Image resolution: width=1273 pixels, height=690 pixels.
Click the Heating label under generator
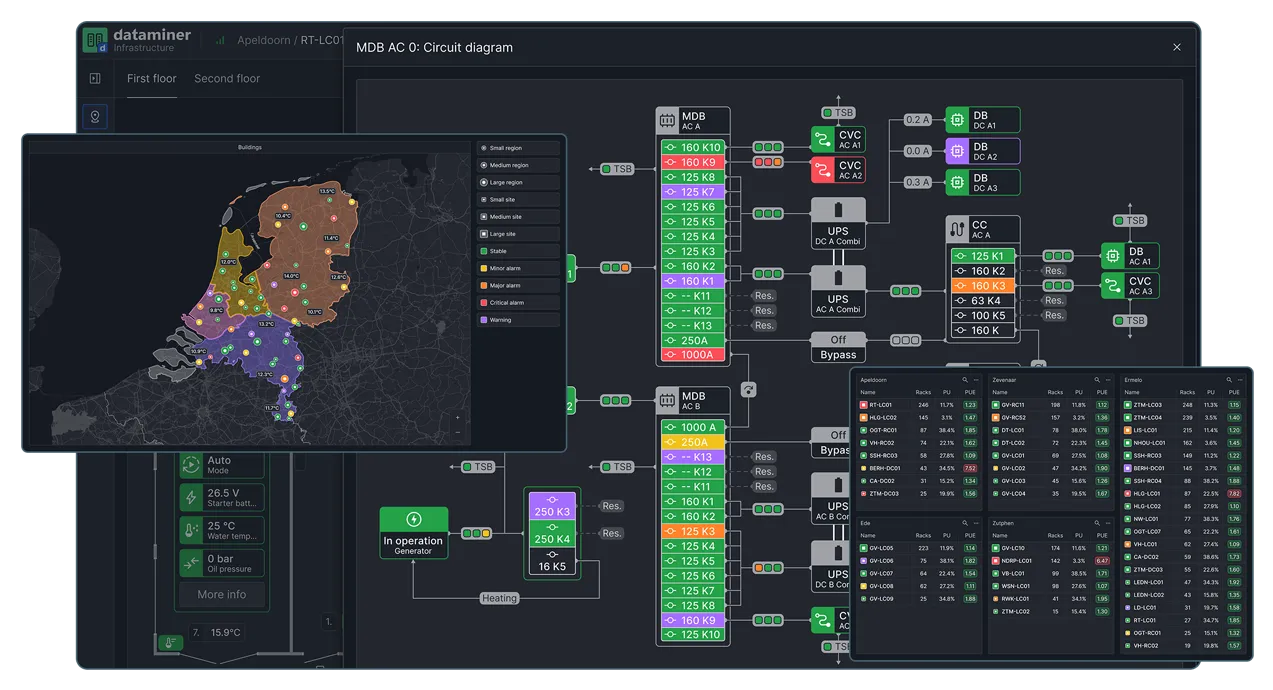499,598
